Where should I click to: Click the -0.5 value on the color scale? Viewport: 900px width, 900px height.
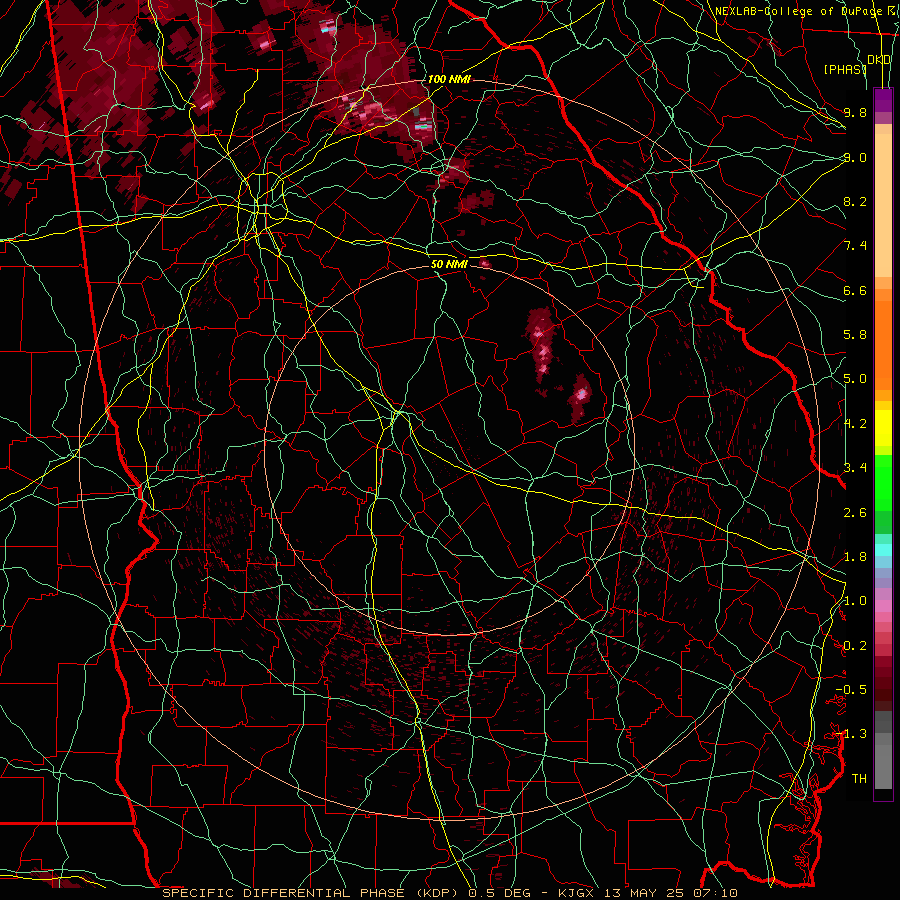[x=851, y=690]
